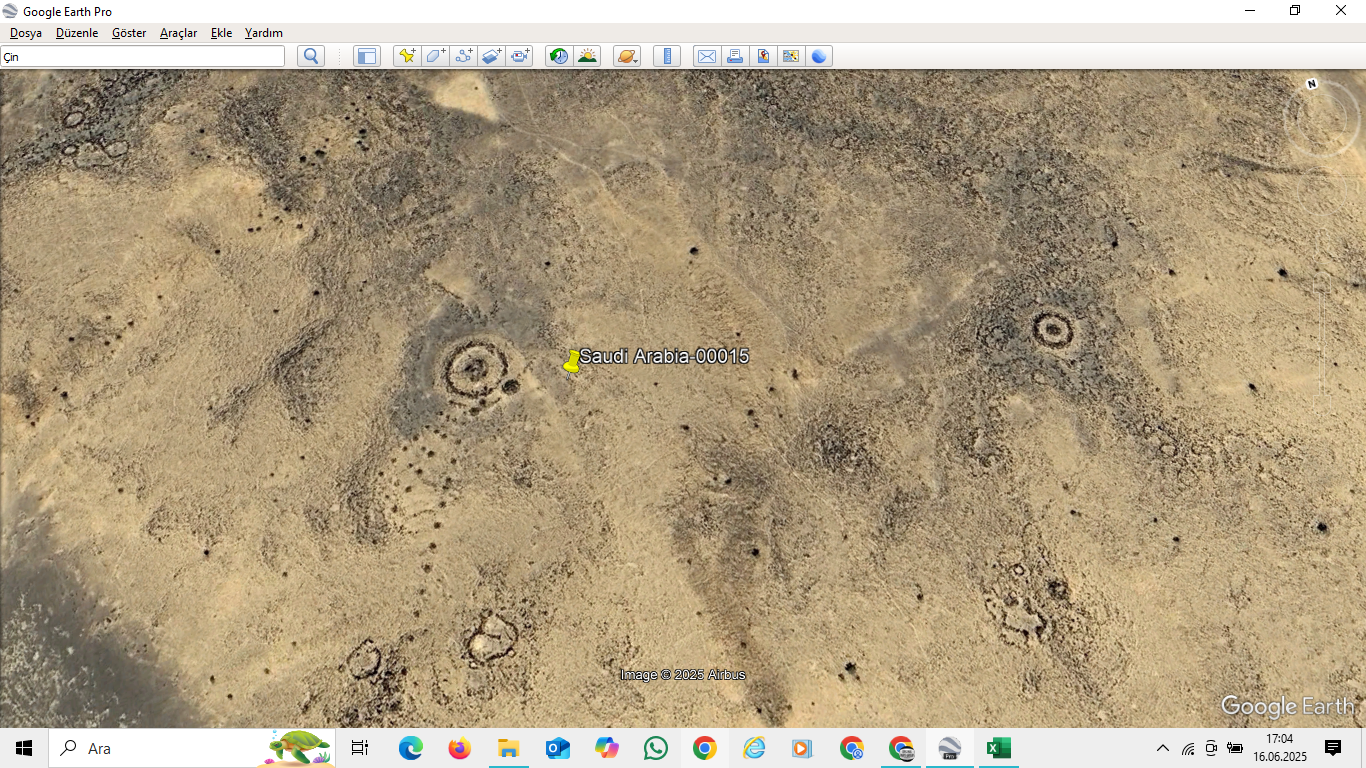The image size is (1366, 768).
Task: Open the network status tray icon
Action: coord(1188,748)
